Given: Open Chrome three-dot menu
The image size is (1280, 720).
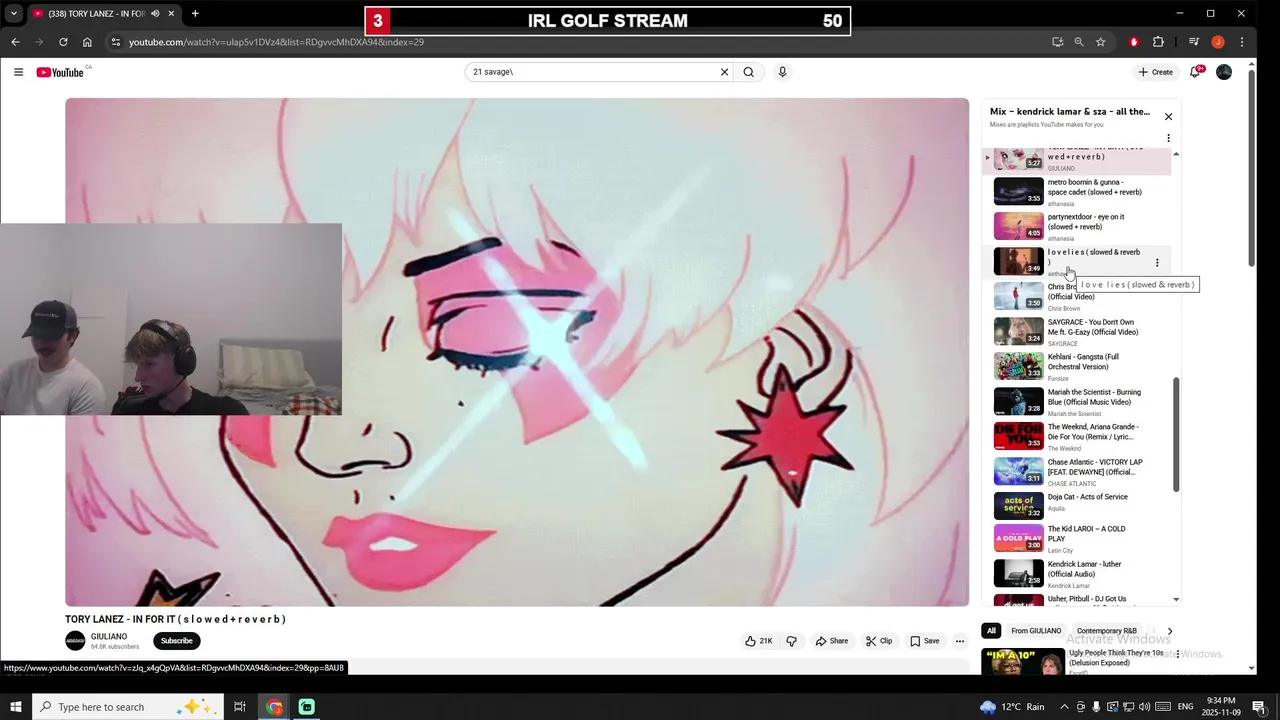Looking at the screenshot, I should tap(1242, 42).
